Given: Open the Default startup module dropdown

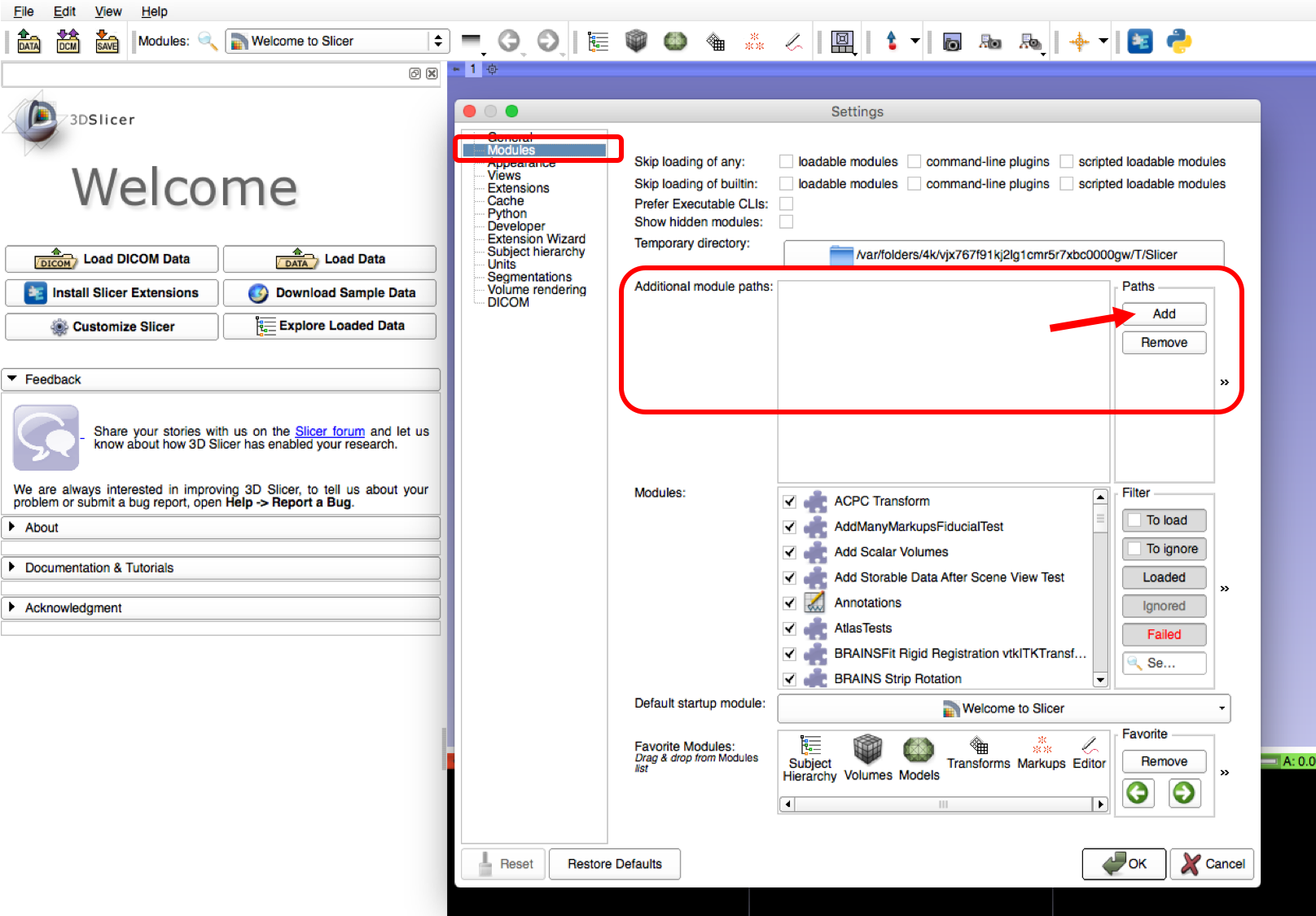Looking at the screenshot, I should click(x=1003, y=708).
